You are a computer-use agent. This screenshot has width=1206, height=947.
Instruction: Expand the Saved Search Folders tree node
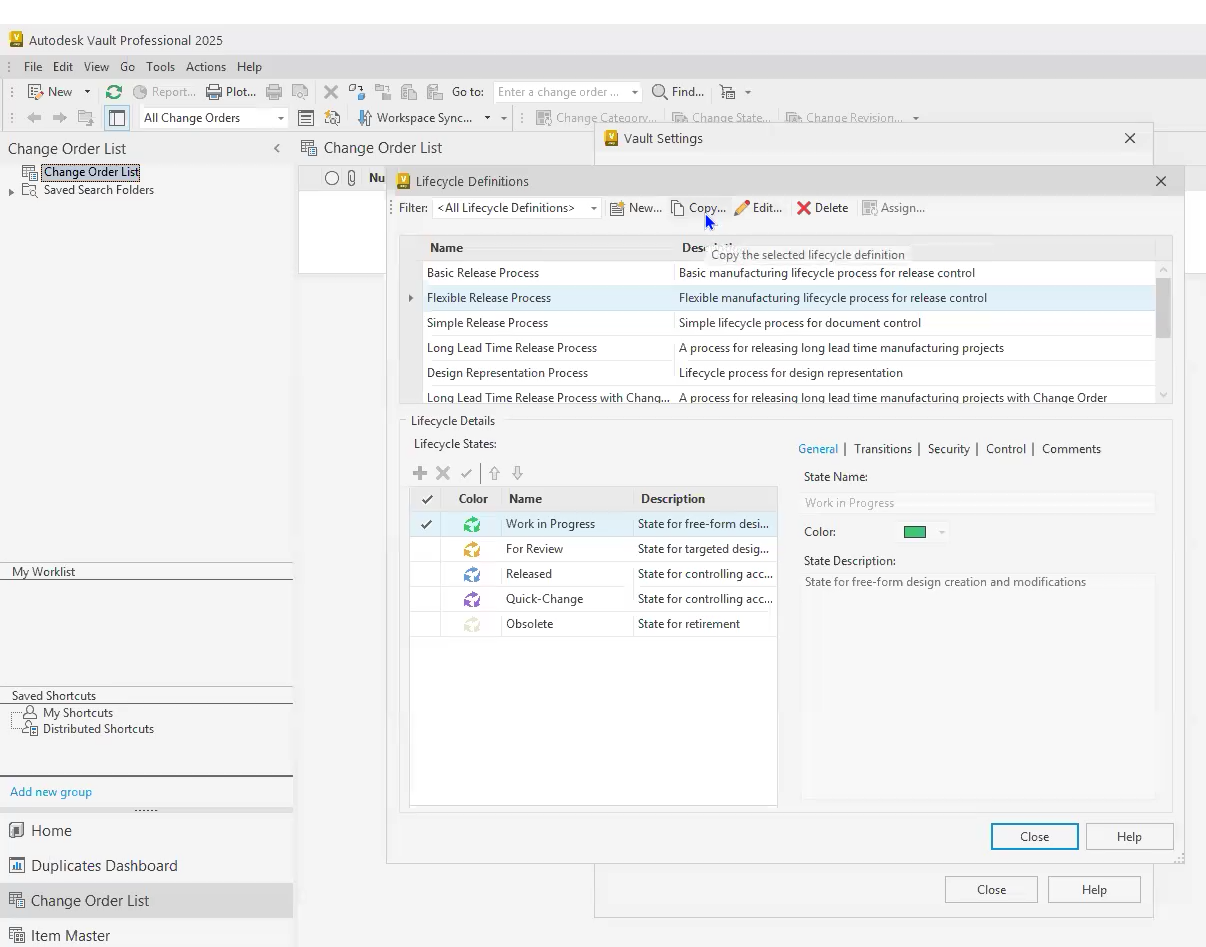(x=12, y=191)
